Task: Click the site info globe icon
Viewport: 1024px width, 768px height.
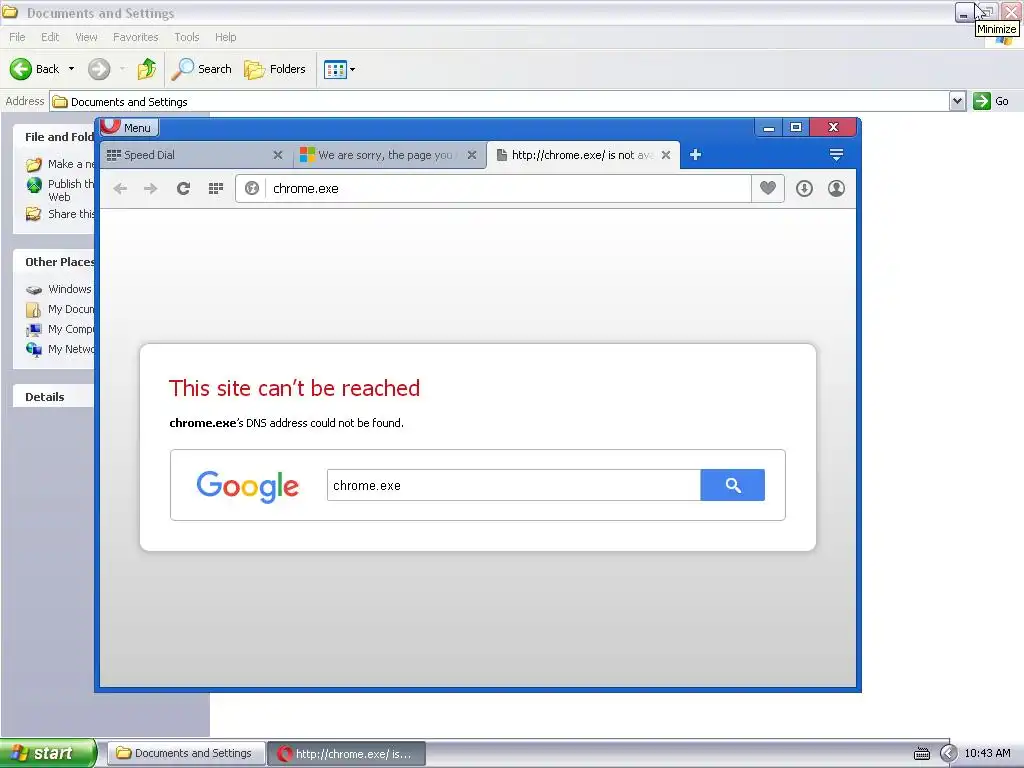Action: (x=251, y=189)
